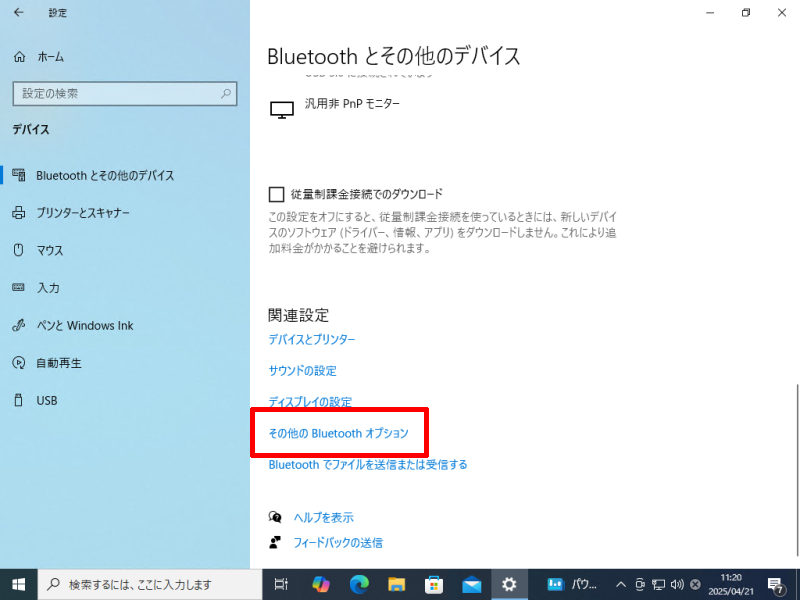Viewport: 800px width, 600px height.
Task: Open その他の Bluetooth オプション link
Action: click(338, 433)
